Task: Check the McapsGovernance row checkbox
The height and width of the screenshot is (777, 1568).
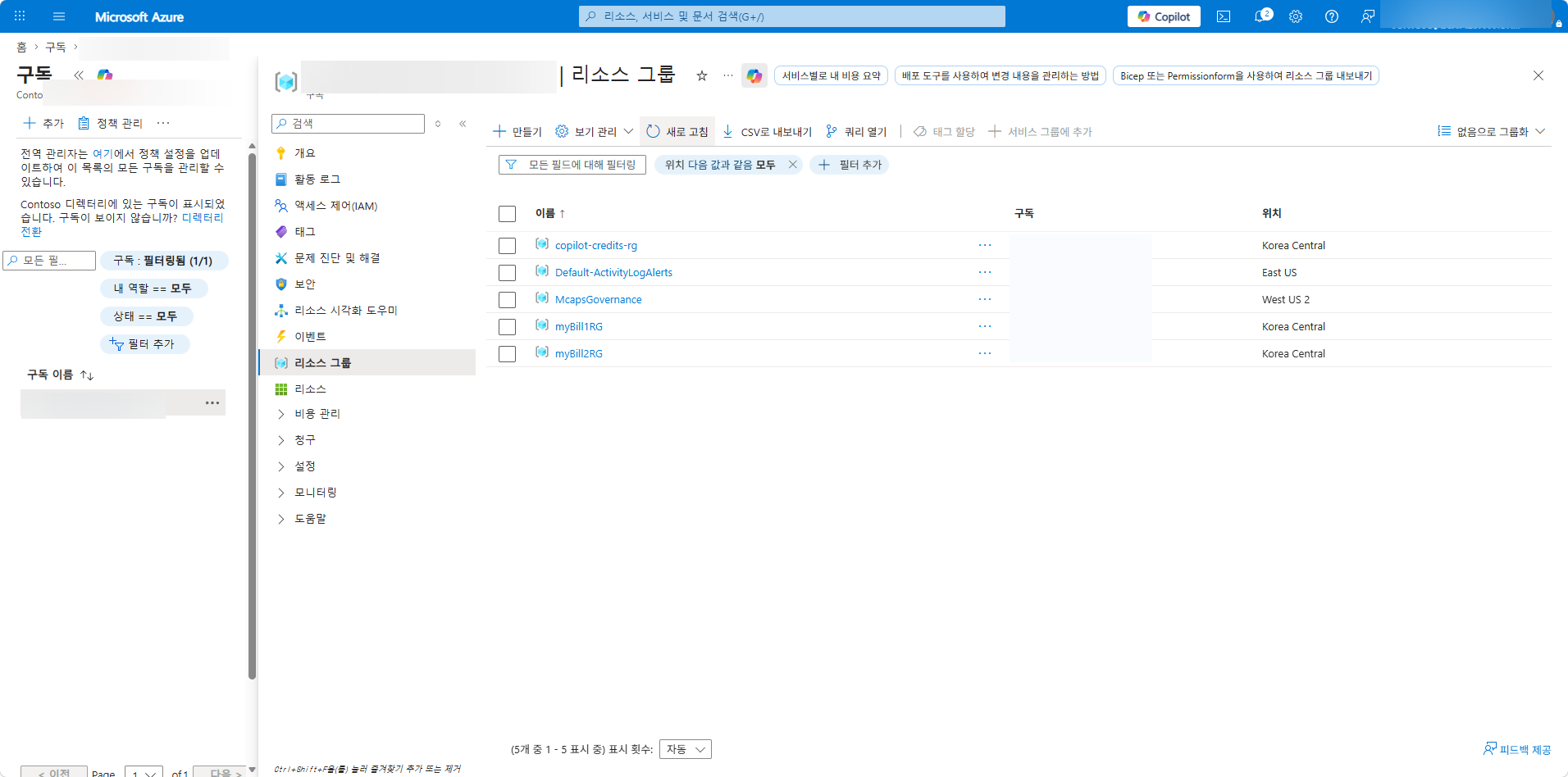Action: click(x=508, y=300)
